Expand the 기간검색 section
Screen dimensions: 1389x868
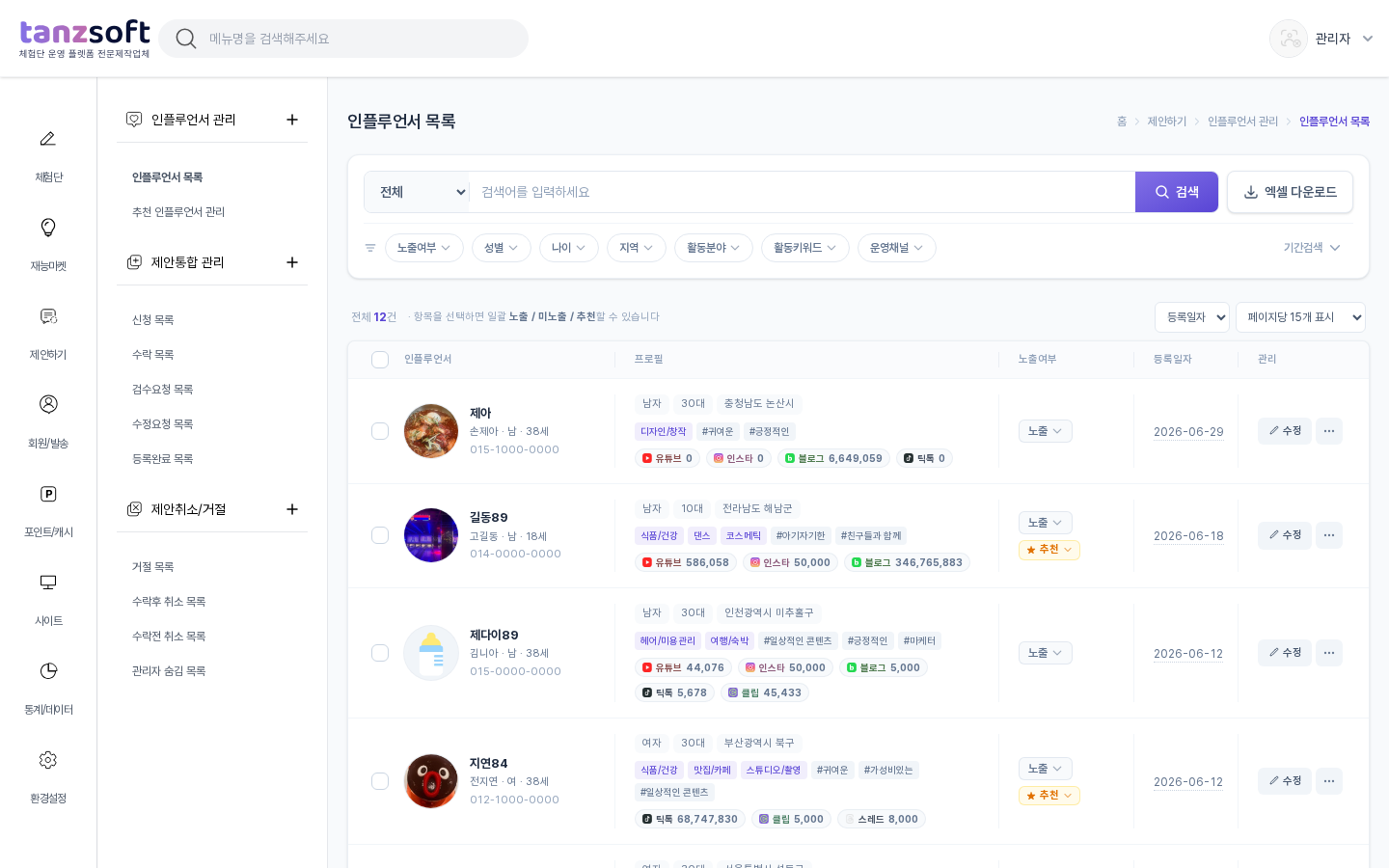click(1312, 248)
